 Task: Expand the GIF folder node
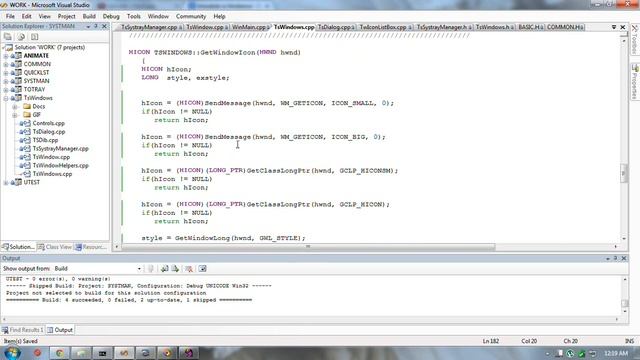point(15,115)
